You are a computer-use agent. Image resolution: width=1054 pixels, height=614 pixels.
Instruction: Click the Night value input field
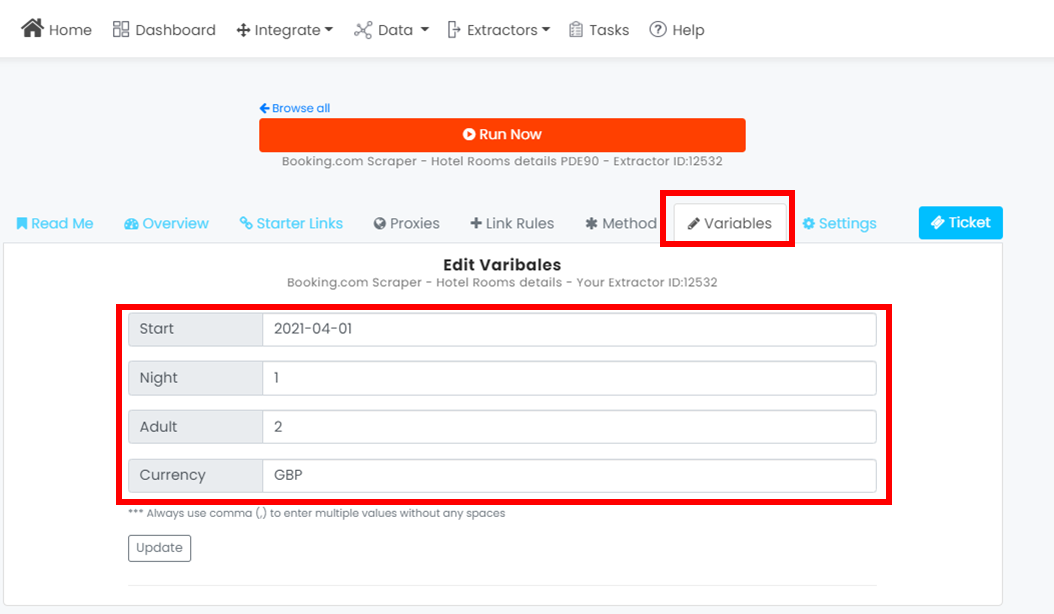tap(569, 378)
